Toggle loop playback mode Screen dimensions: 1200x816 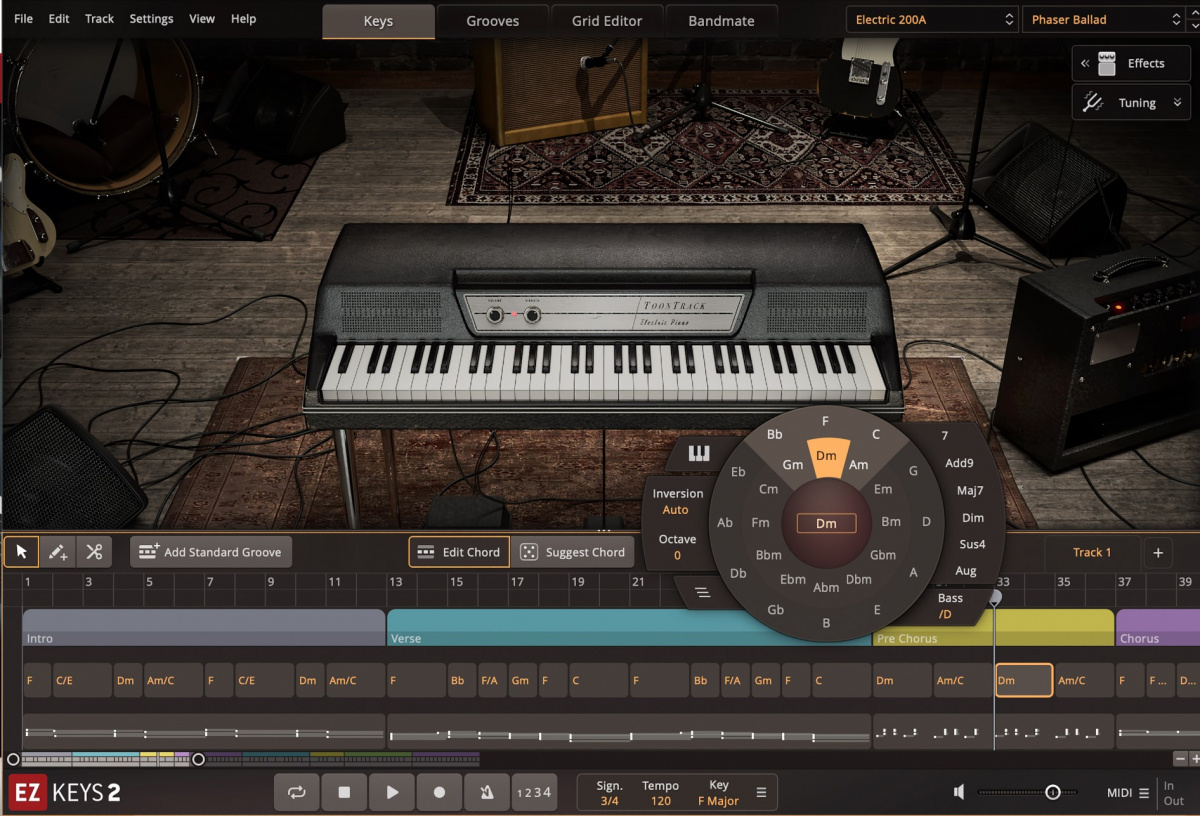(x=296, y=791)
